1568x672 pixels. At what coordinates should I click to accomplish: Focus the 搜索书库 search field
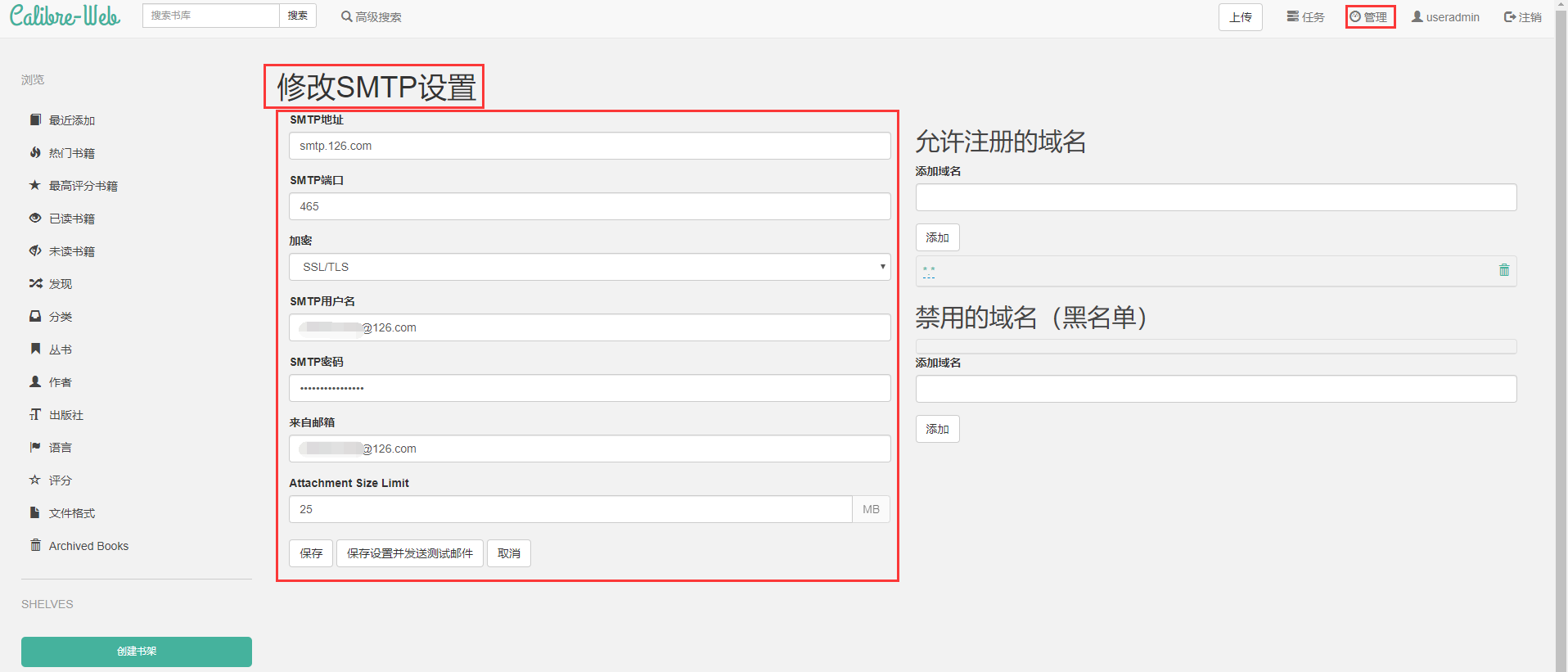pos(211,16)
